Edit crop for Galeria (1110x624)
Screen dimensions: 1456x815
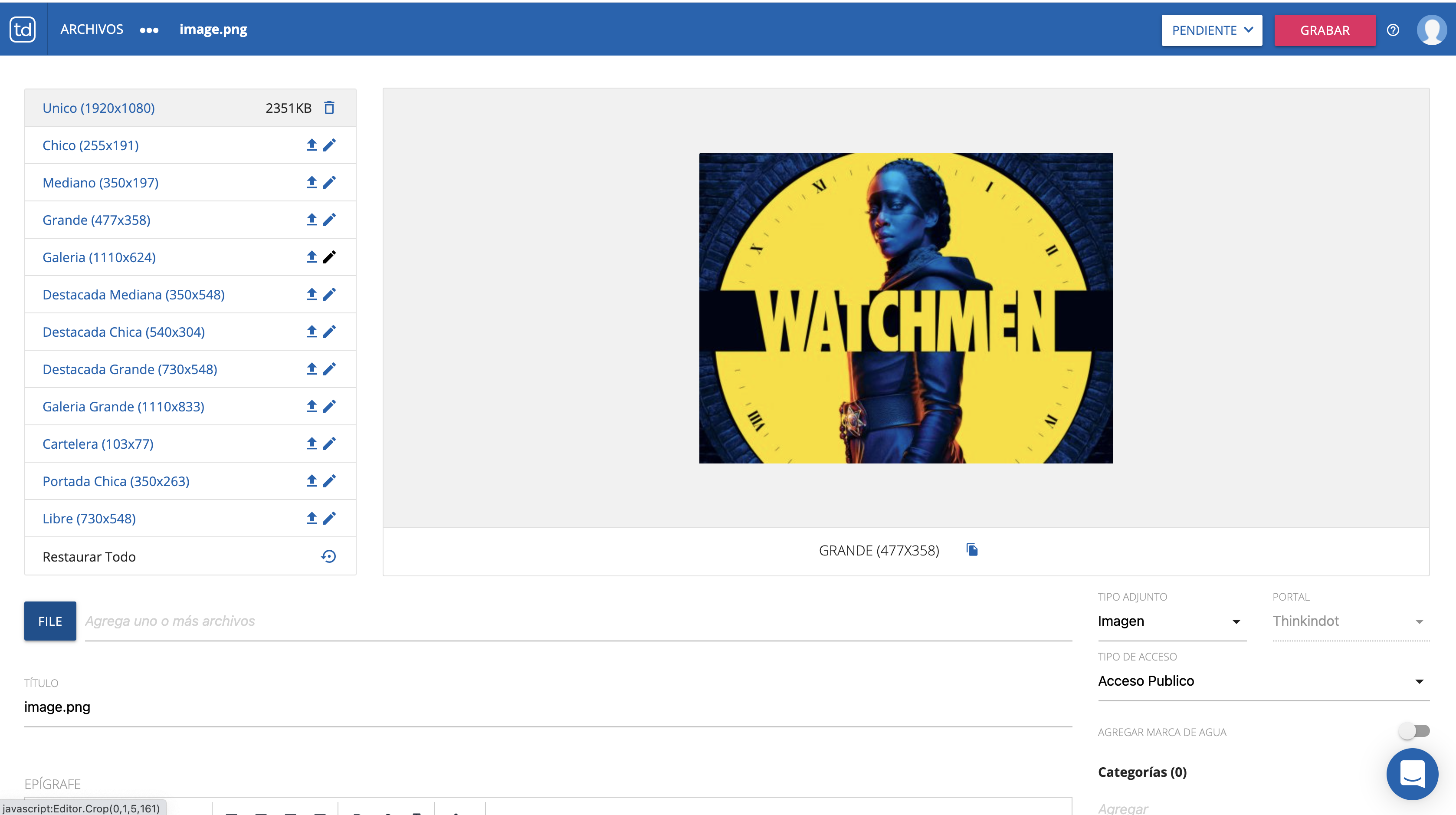point(329,257)
